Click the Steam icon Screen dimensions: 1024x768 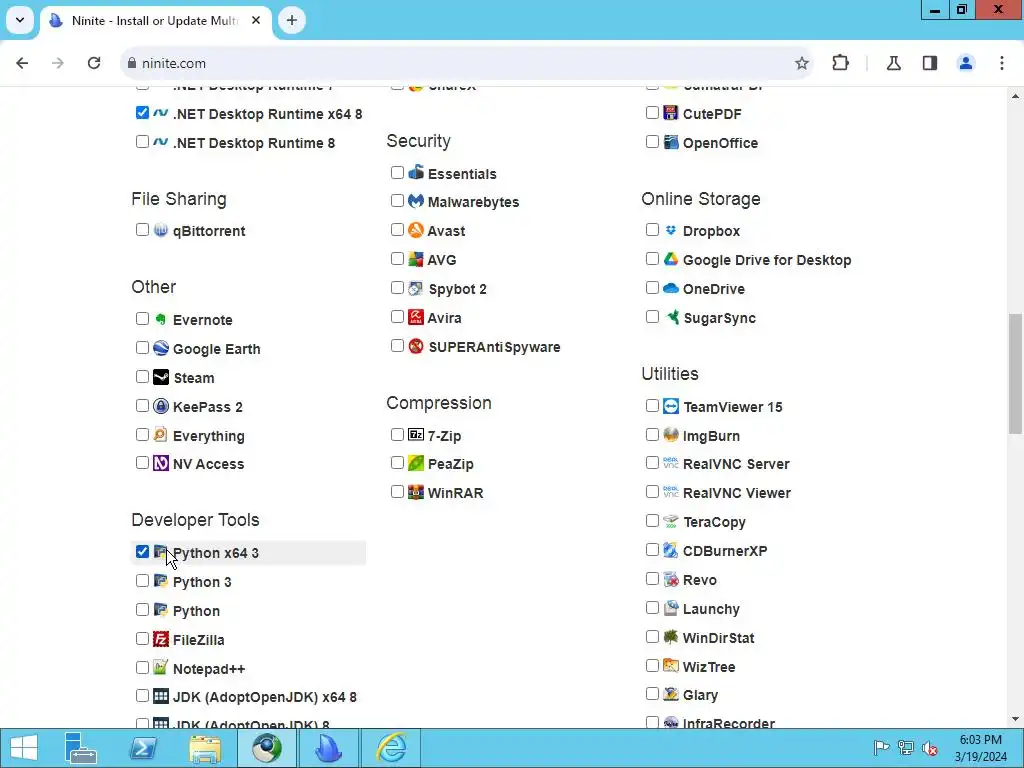click(x=161, y=377)
